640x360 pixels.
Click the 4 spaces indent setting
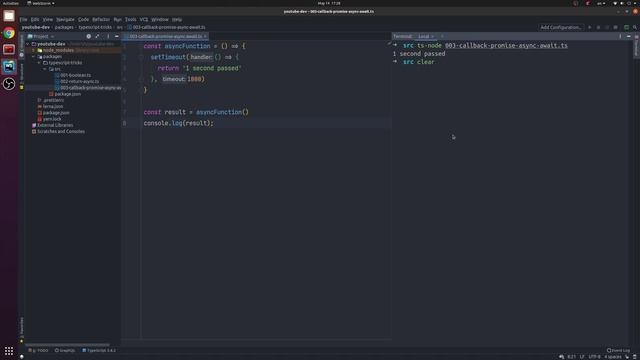coord(613,357)
